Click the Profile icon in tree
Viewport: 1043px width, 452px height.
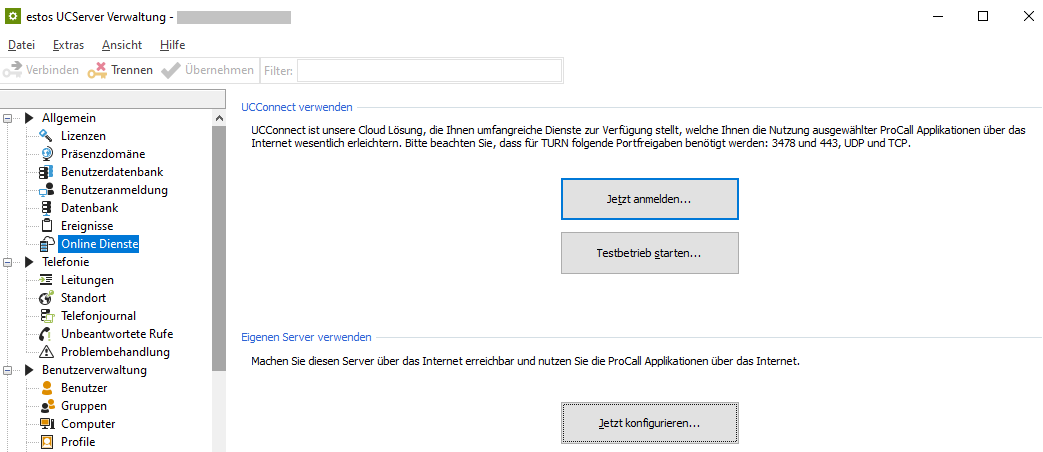(47, 441)
